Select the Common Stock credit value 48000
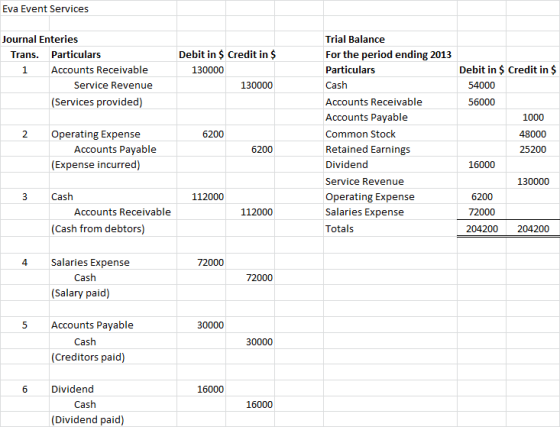Screen dimensions: 560x427 (x=533, y=134)
